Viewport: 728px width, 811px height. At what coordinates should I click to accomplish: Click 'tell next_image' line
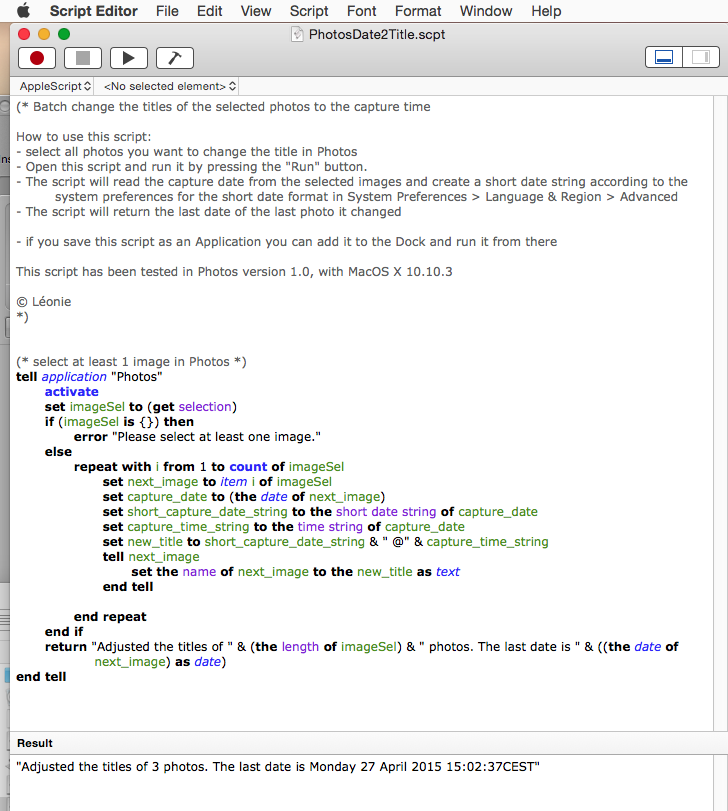coord(151,557)
